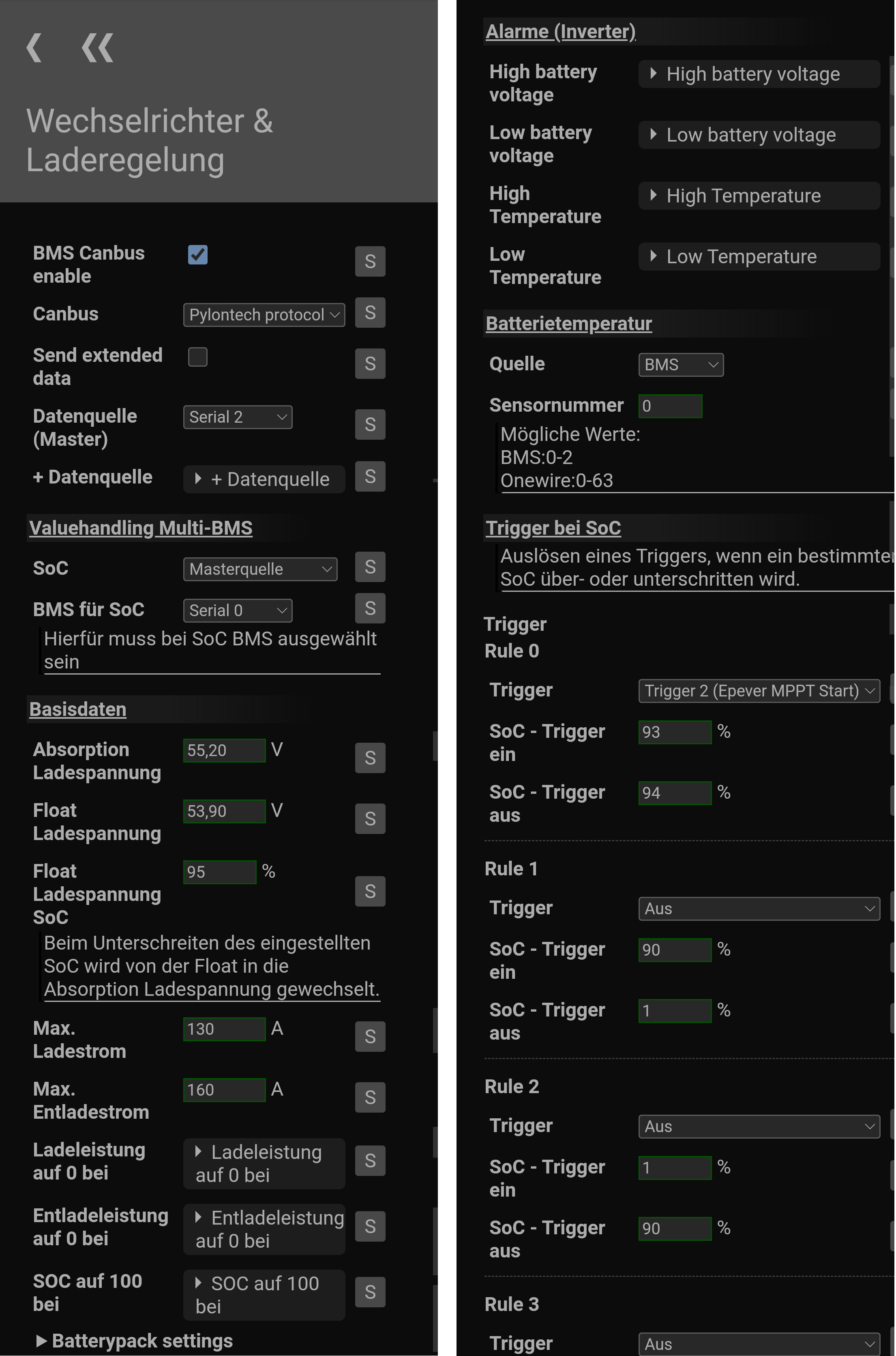Screen dimensions: 896x1356
Task: Click the S button next to Canbus protocol
Action: coord(370,313)
